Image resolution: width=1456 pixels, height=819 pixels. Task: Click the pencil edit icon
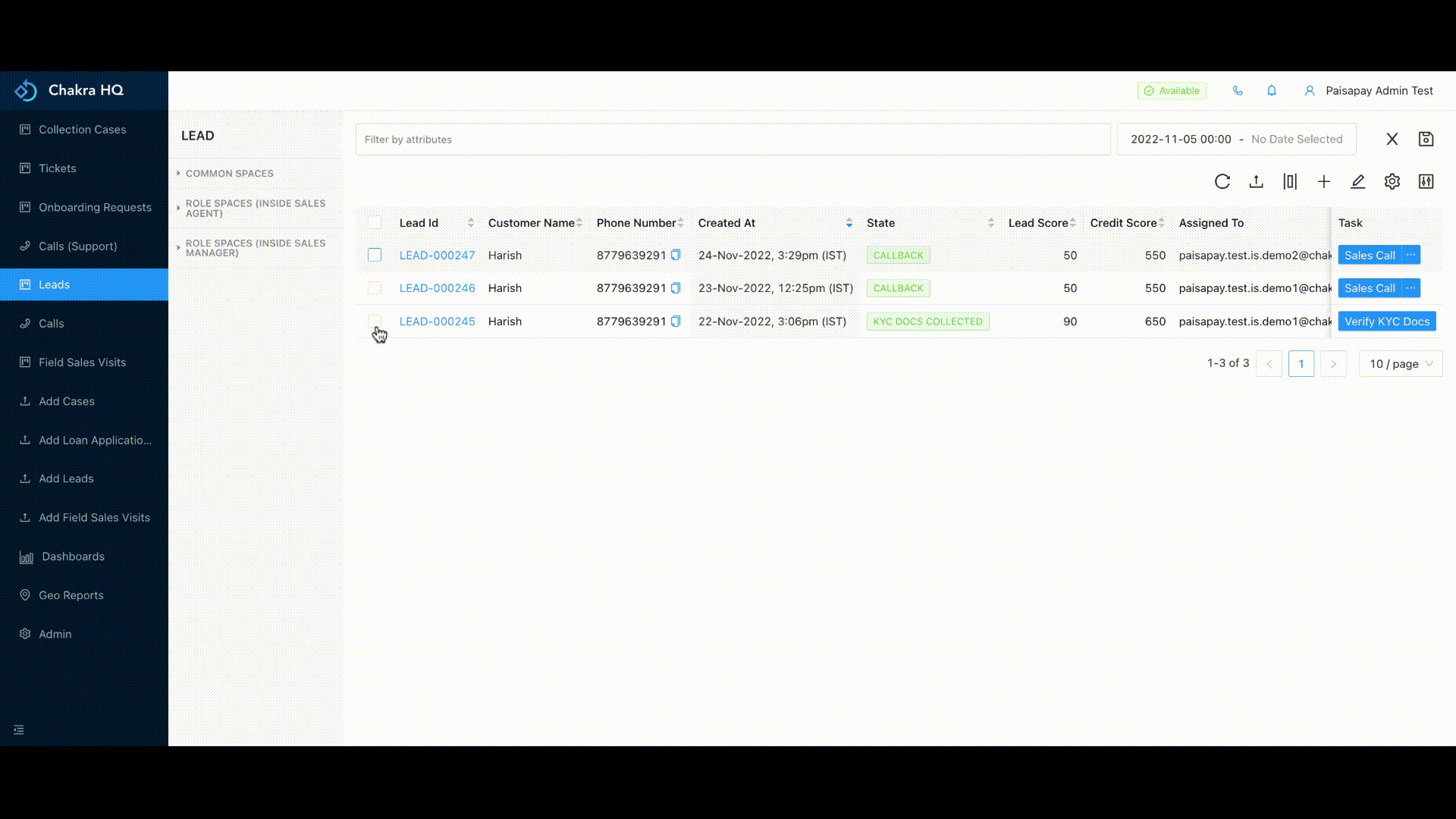click(1357, 182)
